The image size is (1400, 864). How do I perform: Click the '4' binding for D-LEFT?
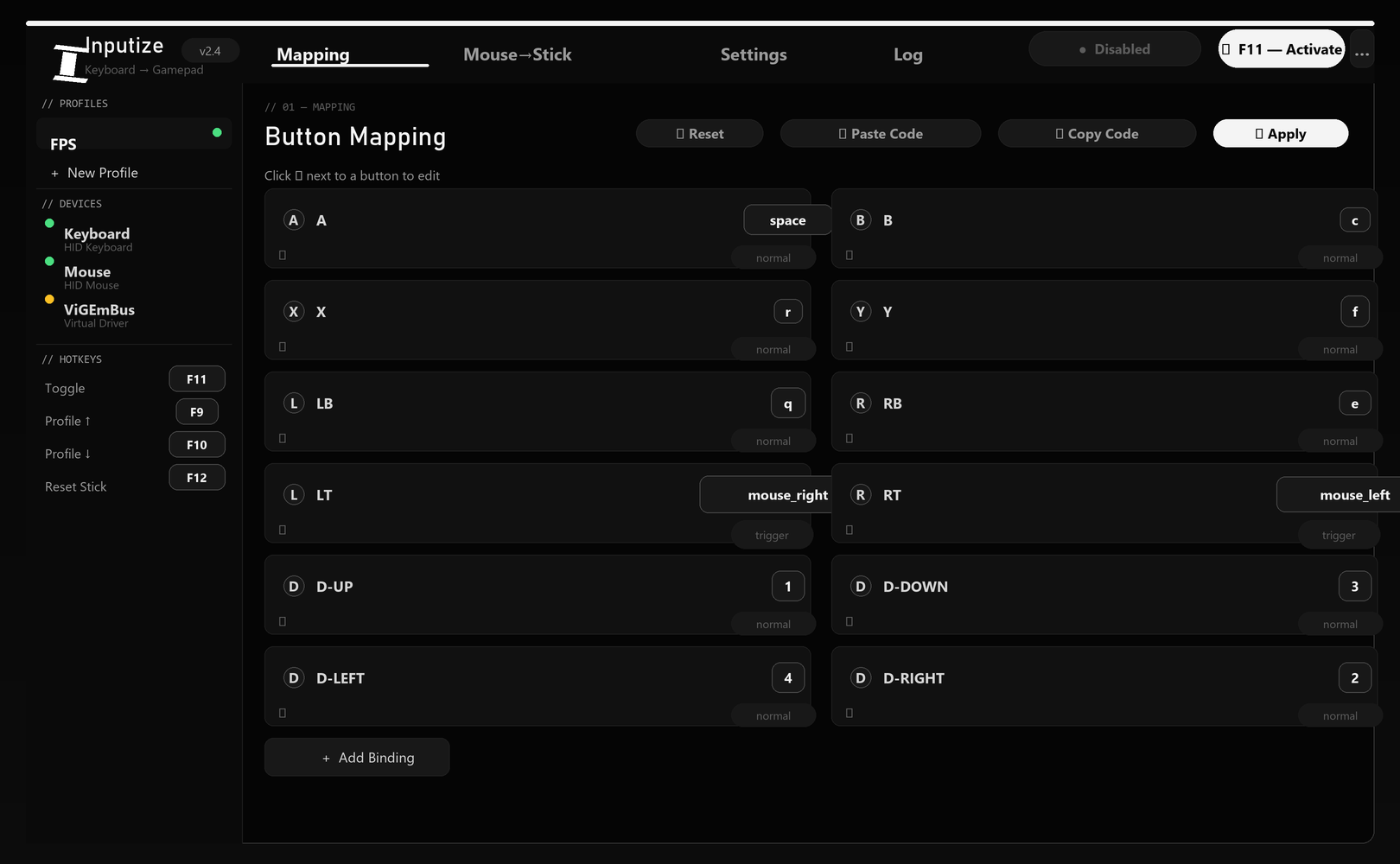(x=788, y=678)
